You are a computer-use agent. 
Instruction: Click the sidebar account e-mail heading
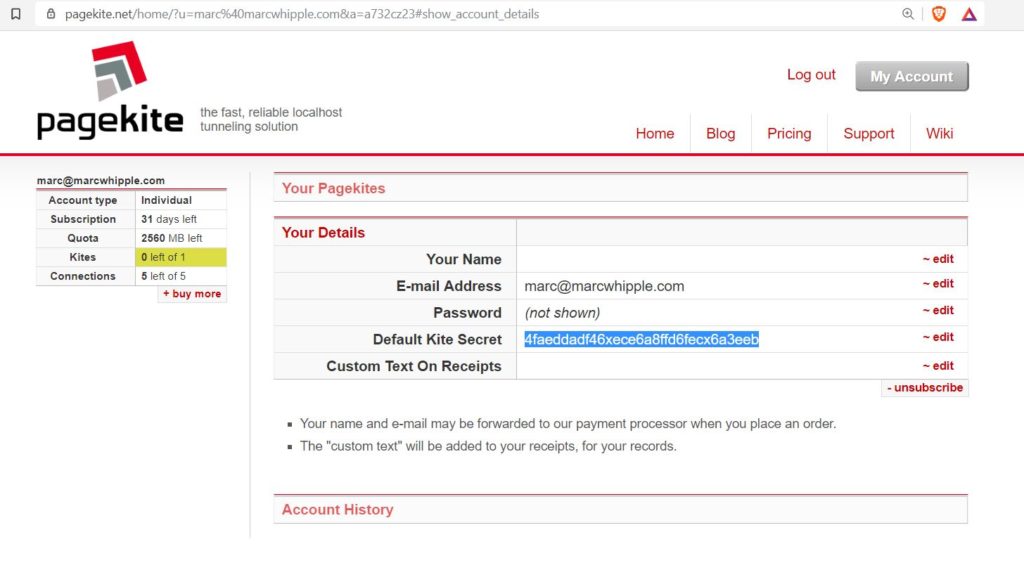click(101, 180)
